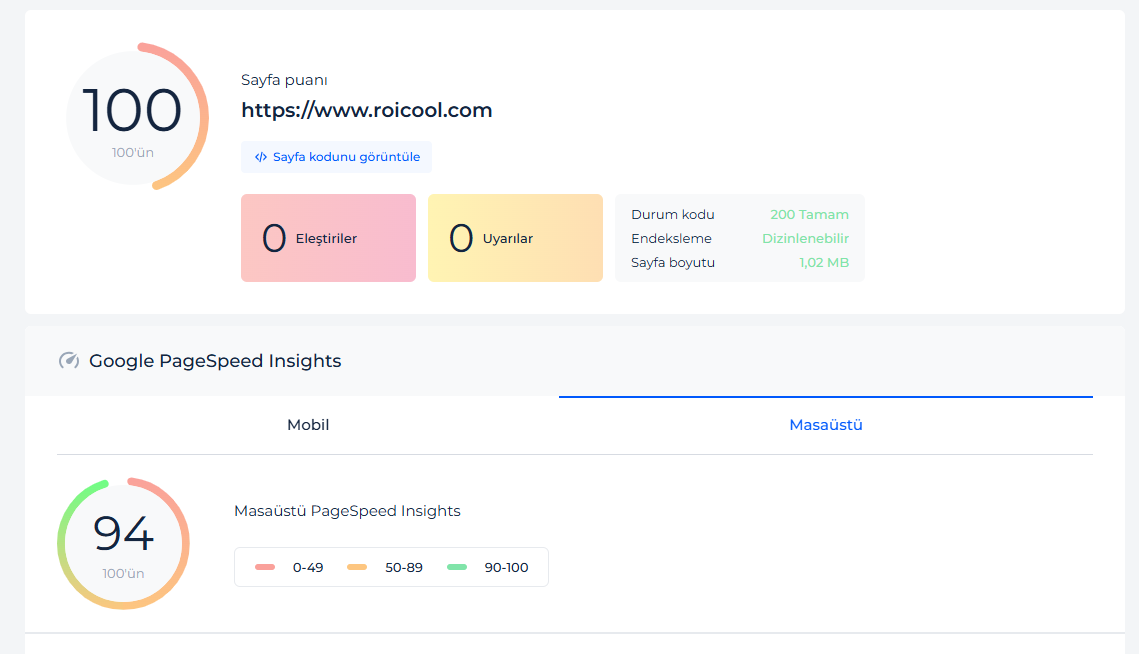Click the Durum kodu label

tap(673, 214)
